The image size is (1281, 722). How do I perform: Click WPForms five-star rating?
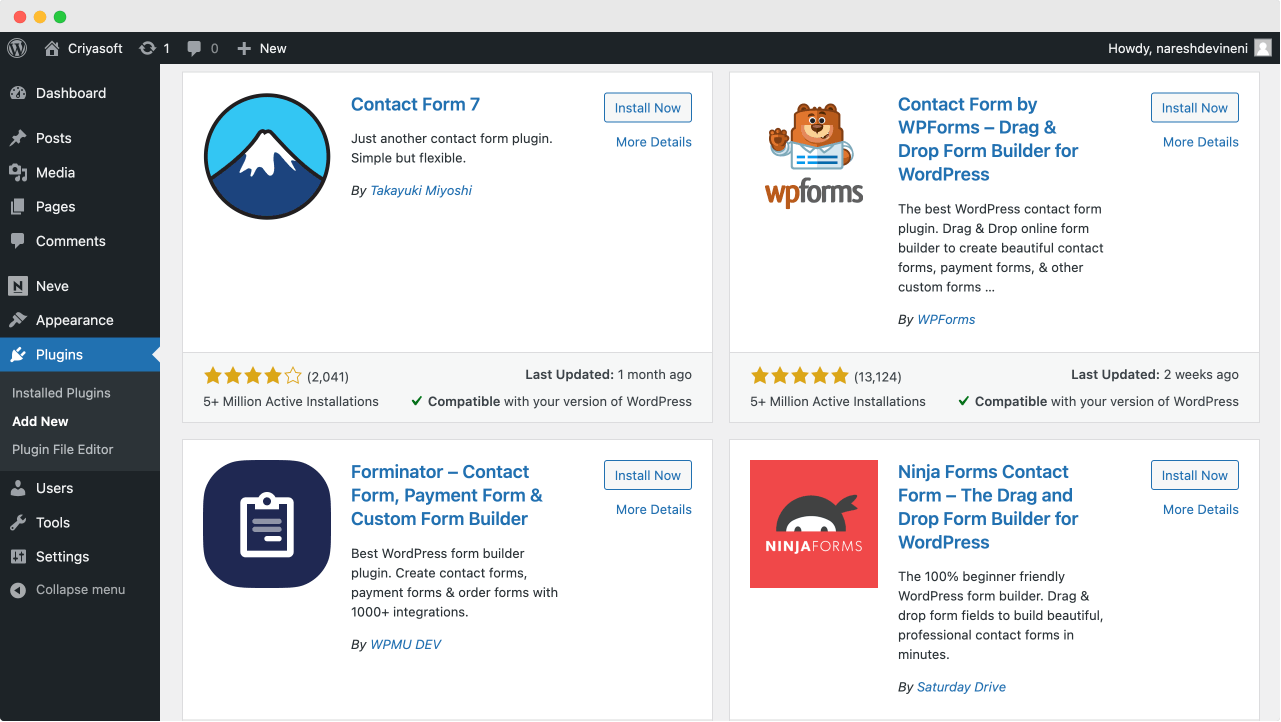click(x=800, y=376)
